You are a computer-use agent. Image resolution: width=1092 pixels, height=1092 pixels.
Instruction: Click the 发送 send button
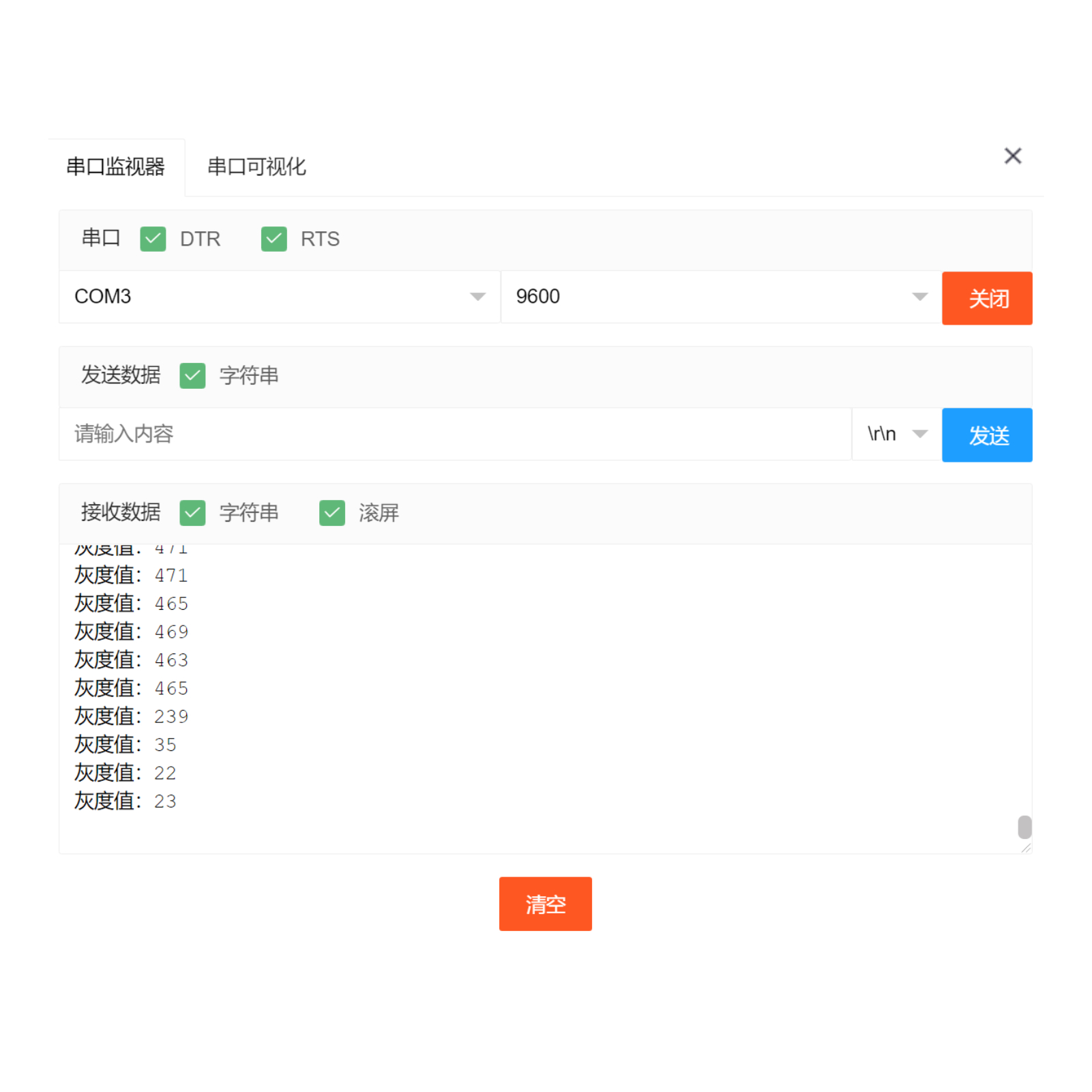(x=987, y=434)
